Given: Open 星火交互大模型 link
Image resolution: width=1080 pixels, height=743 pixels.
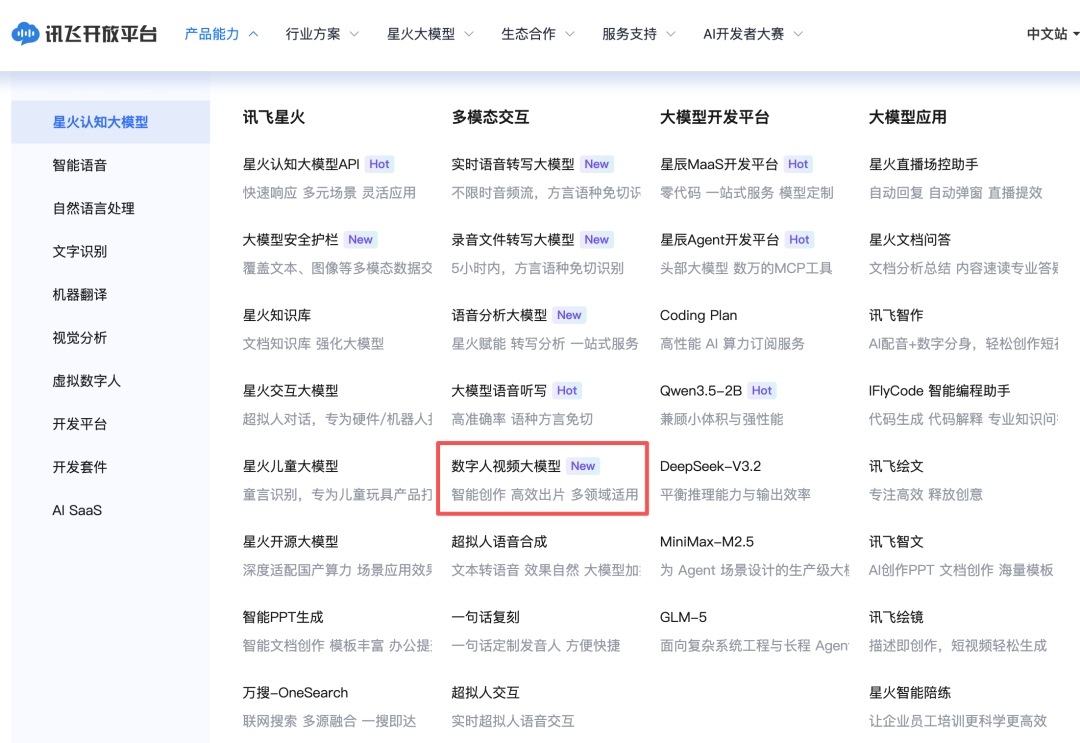Looking at the screenshot, I should point(290,390).
